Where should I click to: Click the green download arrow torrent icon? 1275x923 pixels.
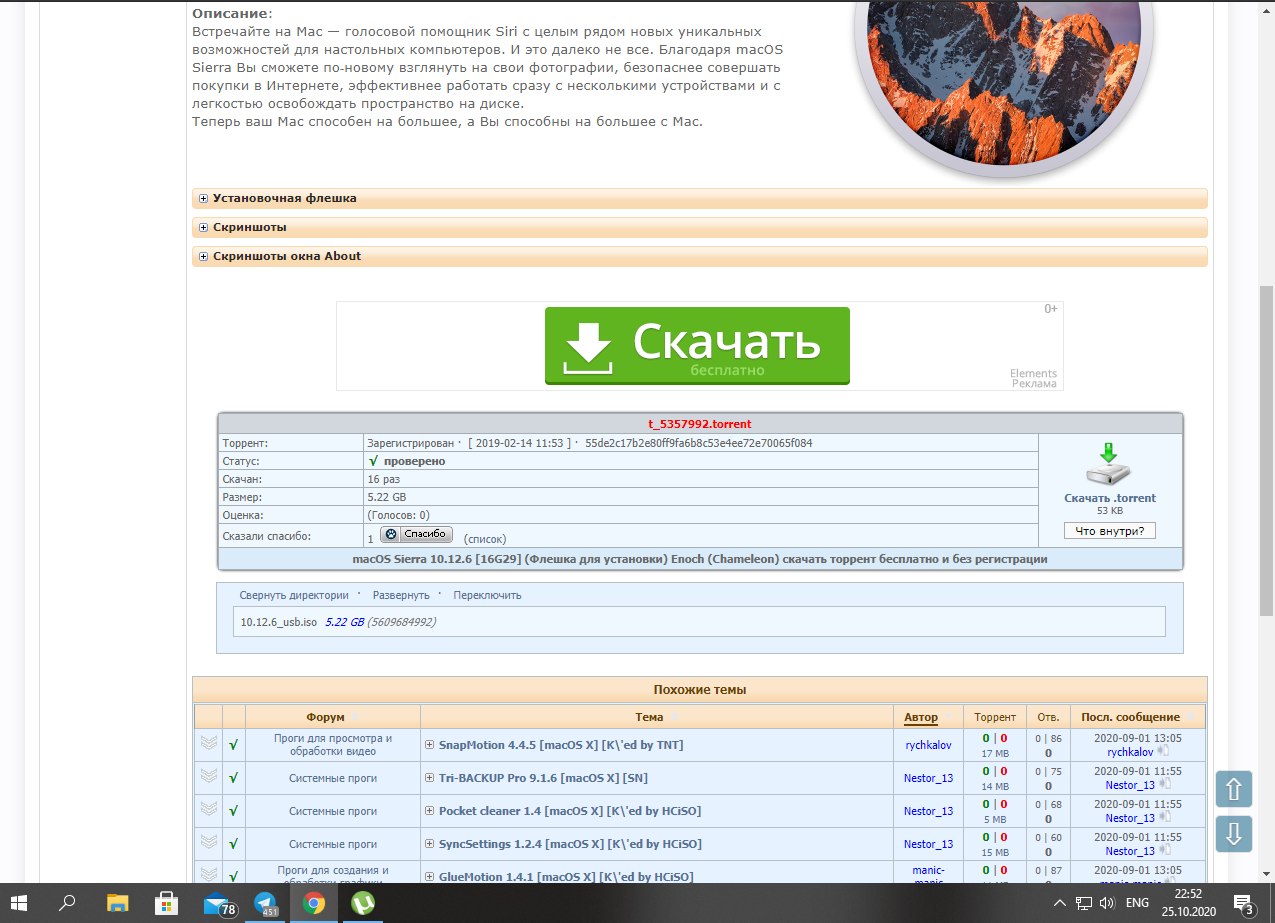click(1109, 464)
